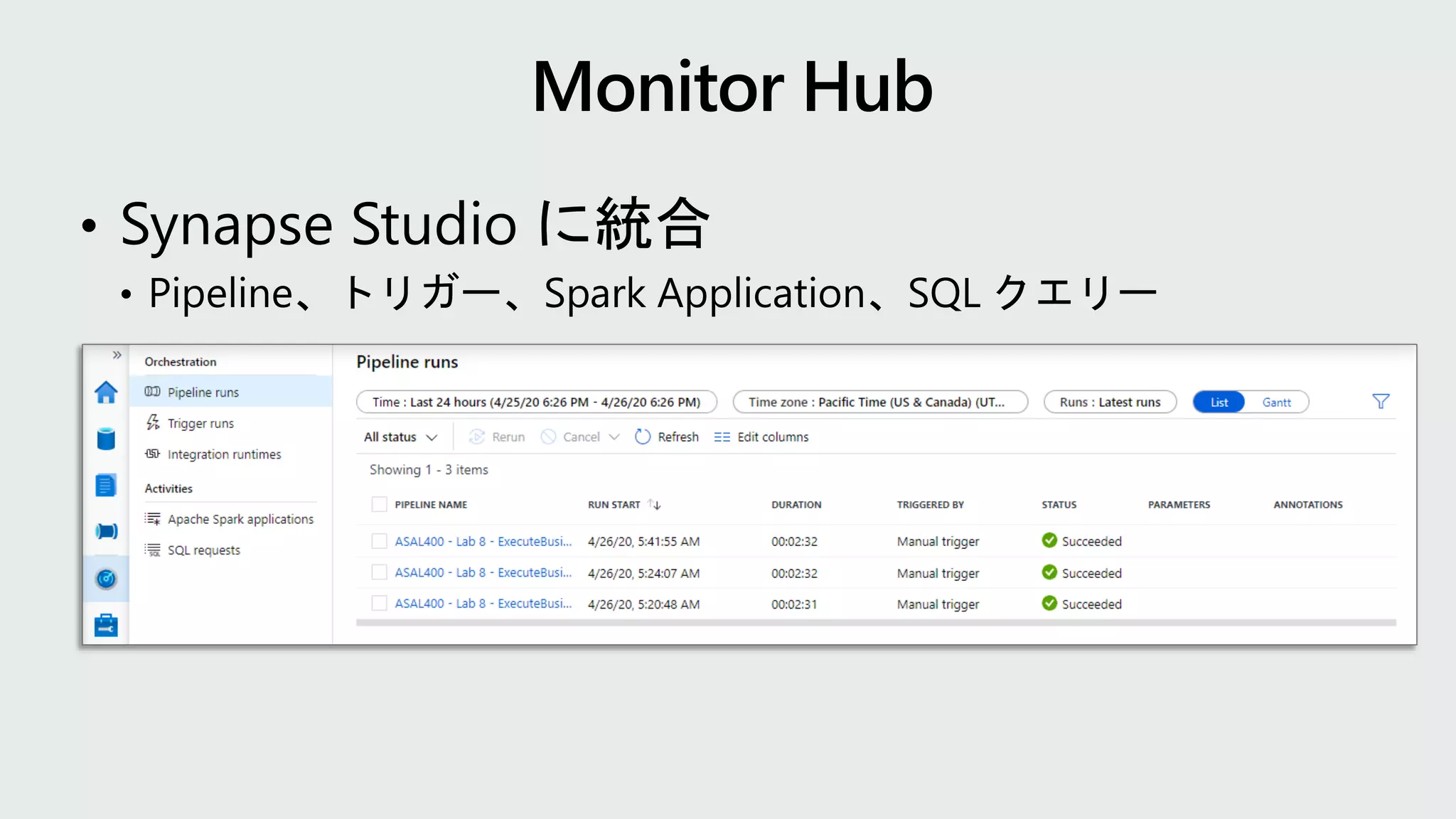Image resolution: width=1456 pixels, height=819 pixels.
Task: Click the Rerun icon
Action: coord(476,437)
